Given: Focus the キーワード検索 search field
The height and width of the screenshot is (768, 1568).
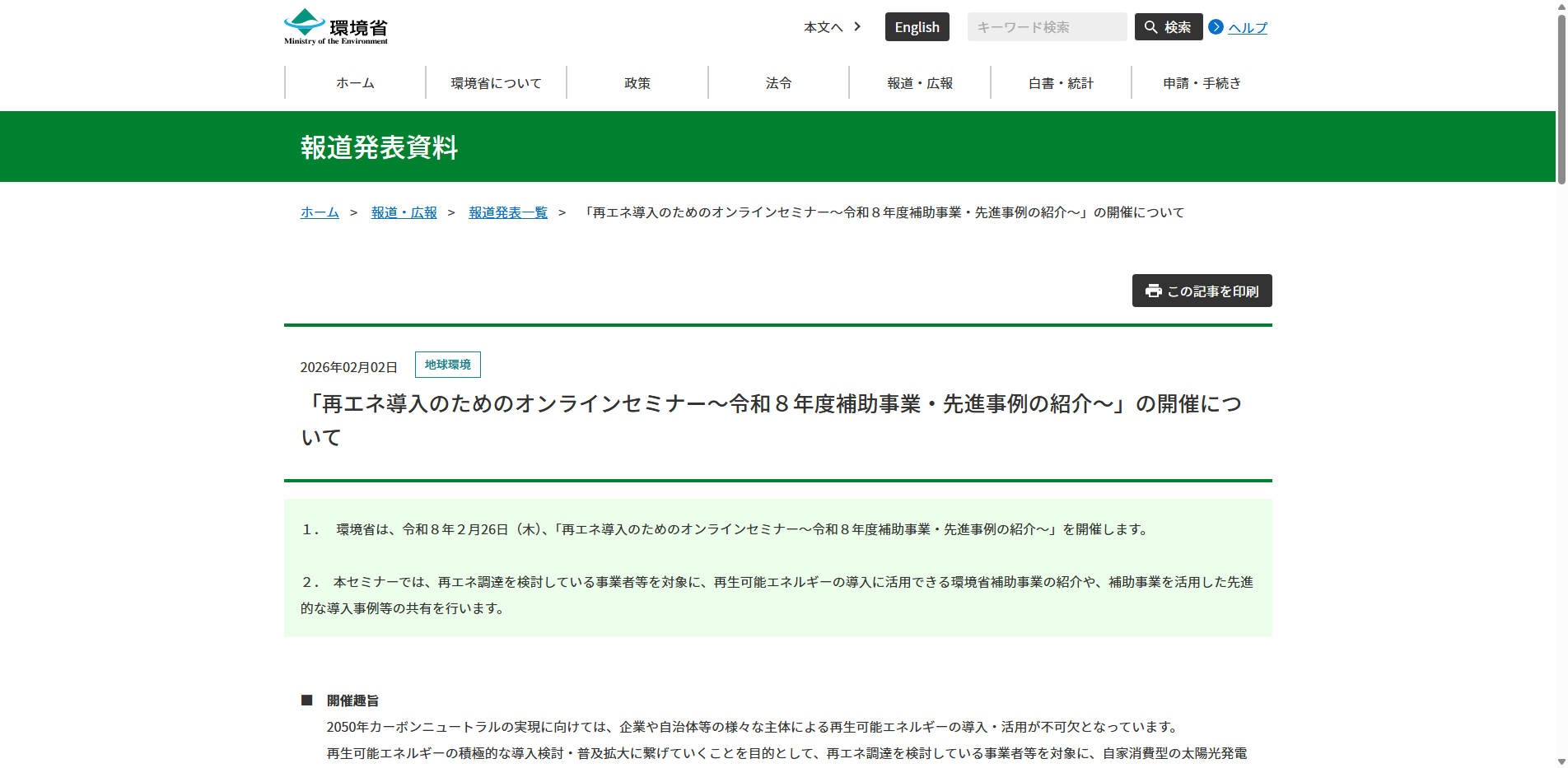Looking at the screenshot, I should coord(1046,27).
